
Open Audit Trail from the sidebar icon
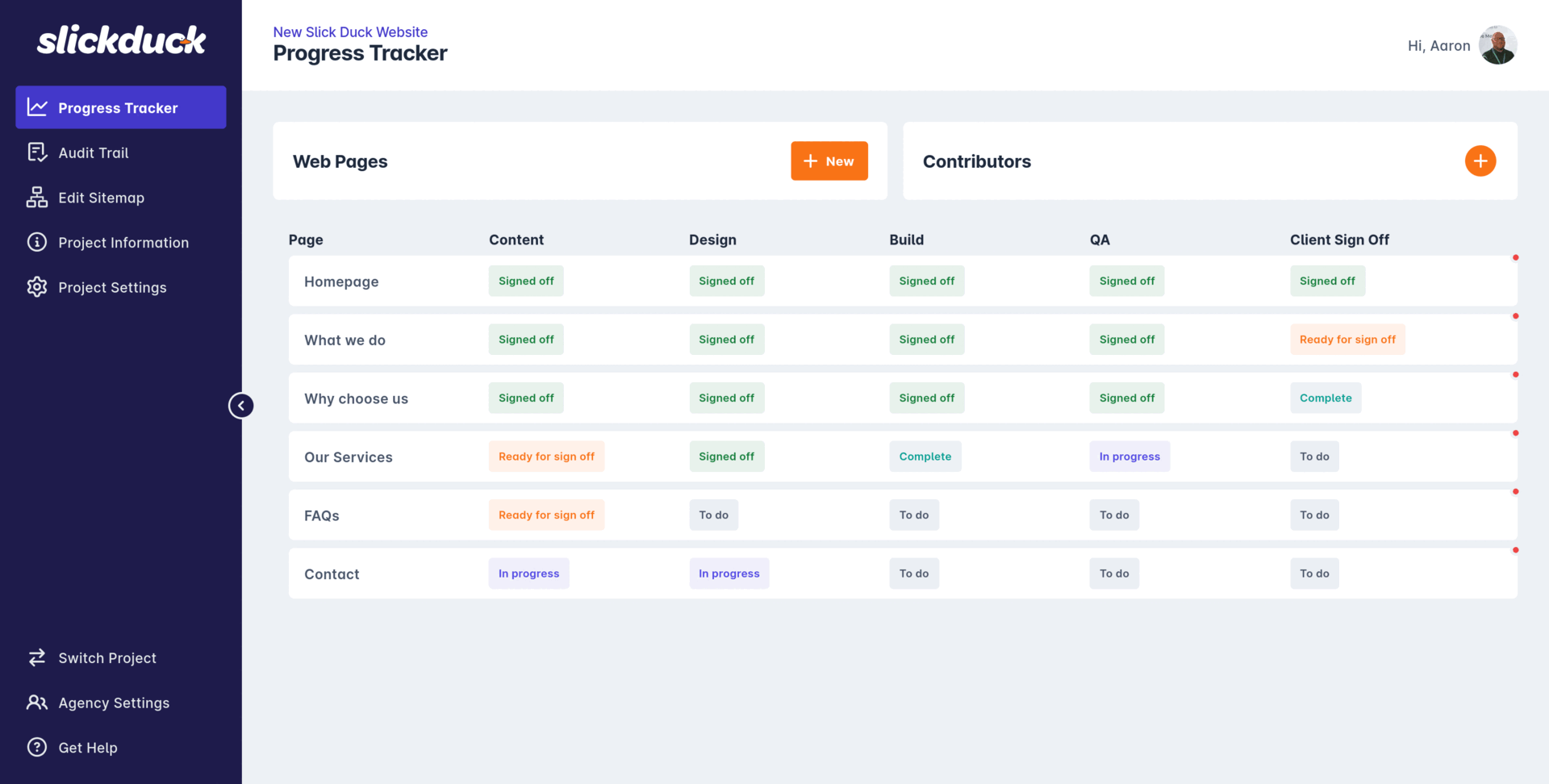37,152
